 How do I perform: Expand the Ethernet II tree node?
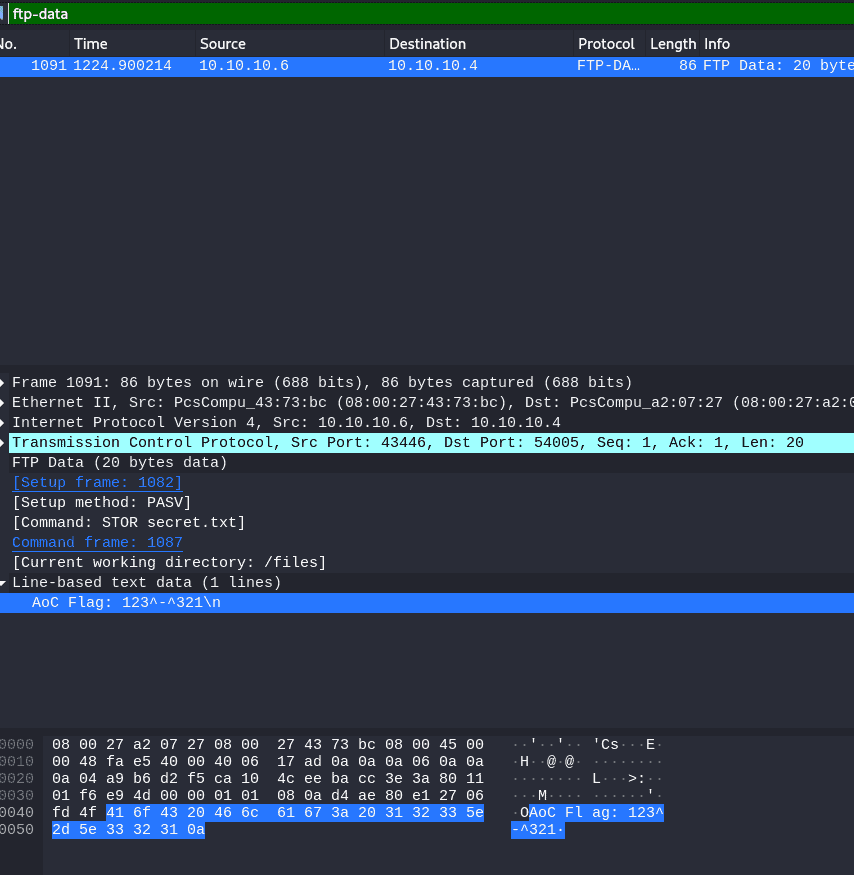(x=3, y=402)
